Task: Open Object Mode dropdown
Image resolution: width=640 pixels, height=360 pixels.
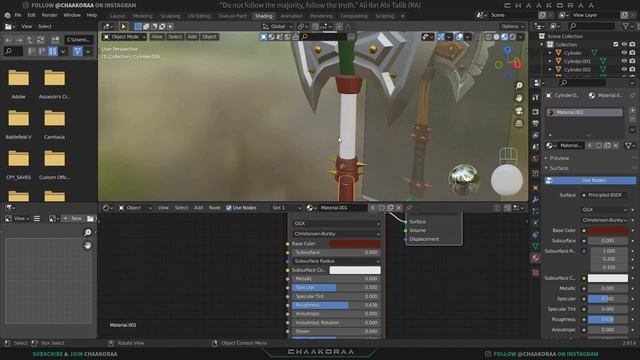Action: click(124, 37)
